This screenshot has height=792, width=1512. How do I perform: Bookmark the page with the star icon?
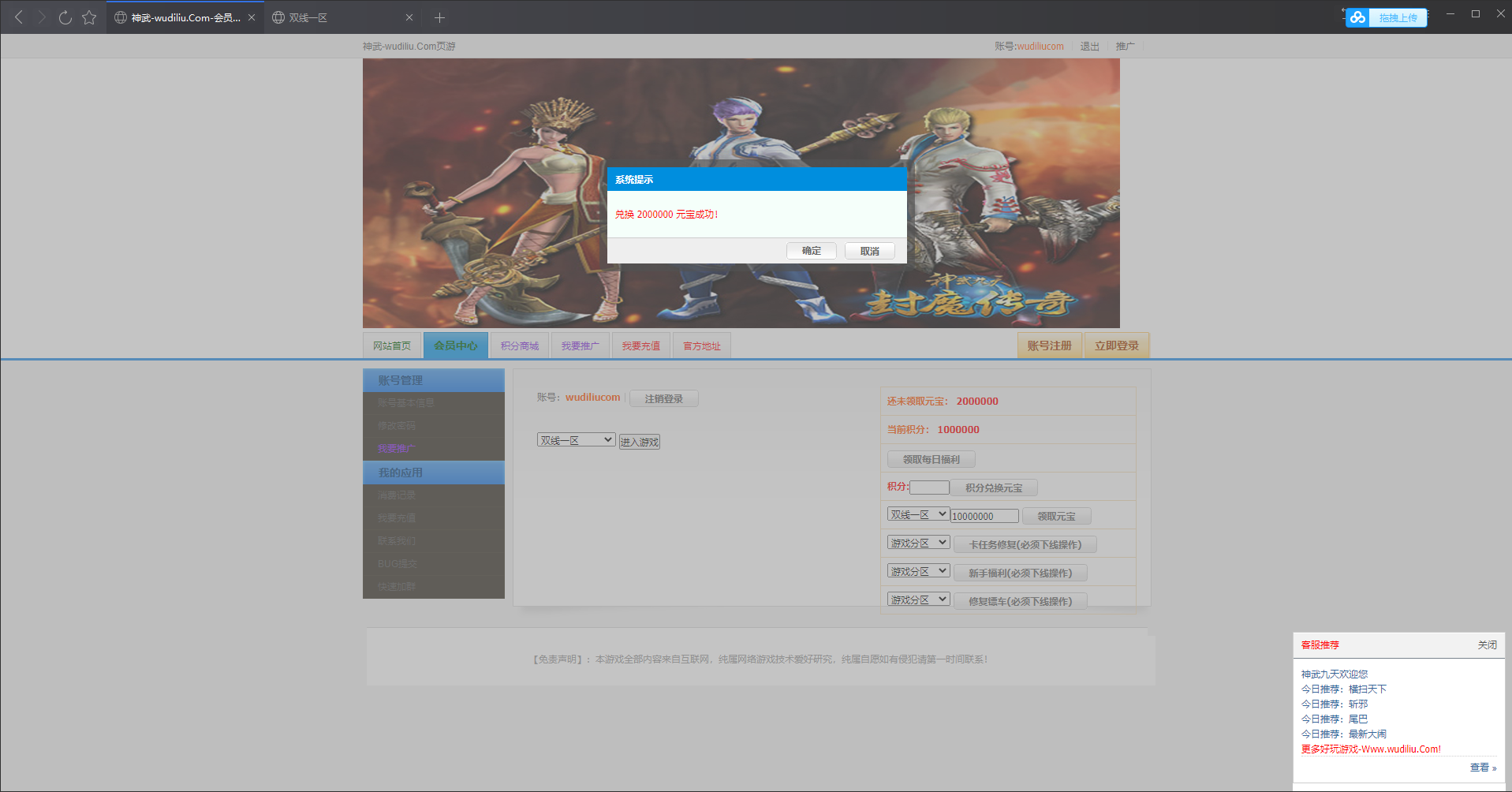(89, 17)
